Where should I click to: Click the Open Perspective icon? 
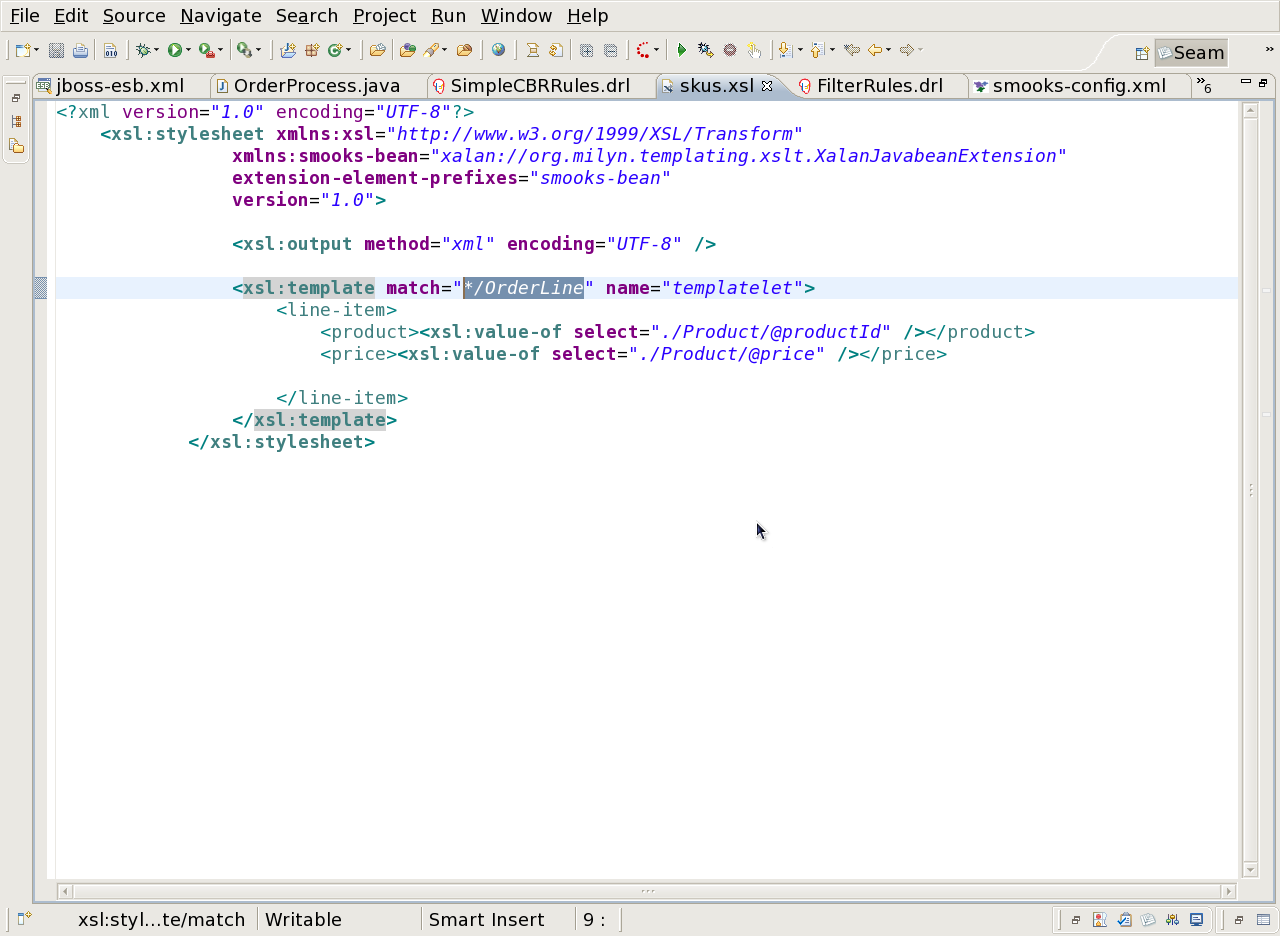(x=1141, y=53)
